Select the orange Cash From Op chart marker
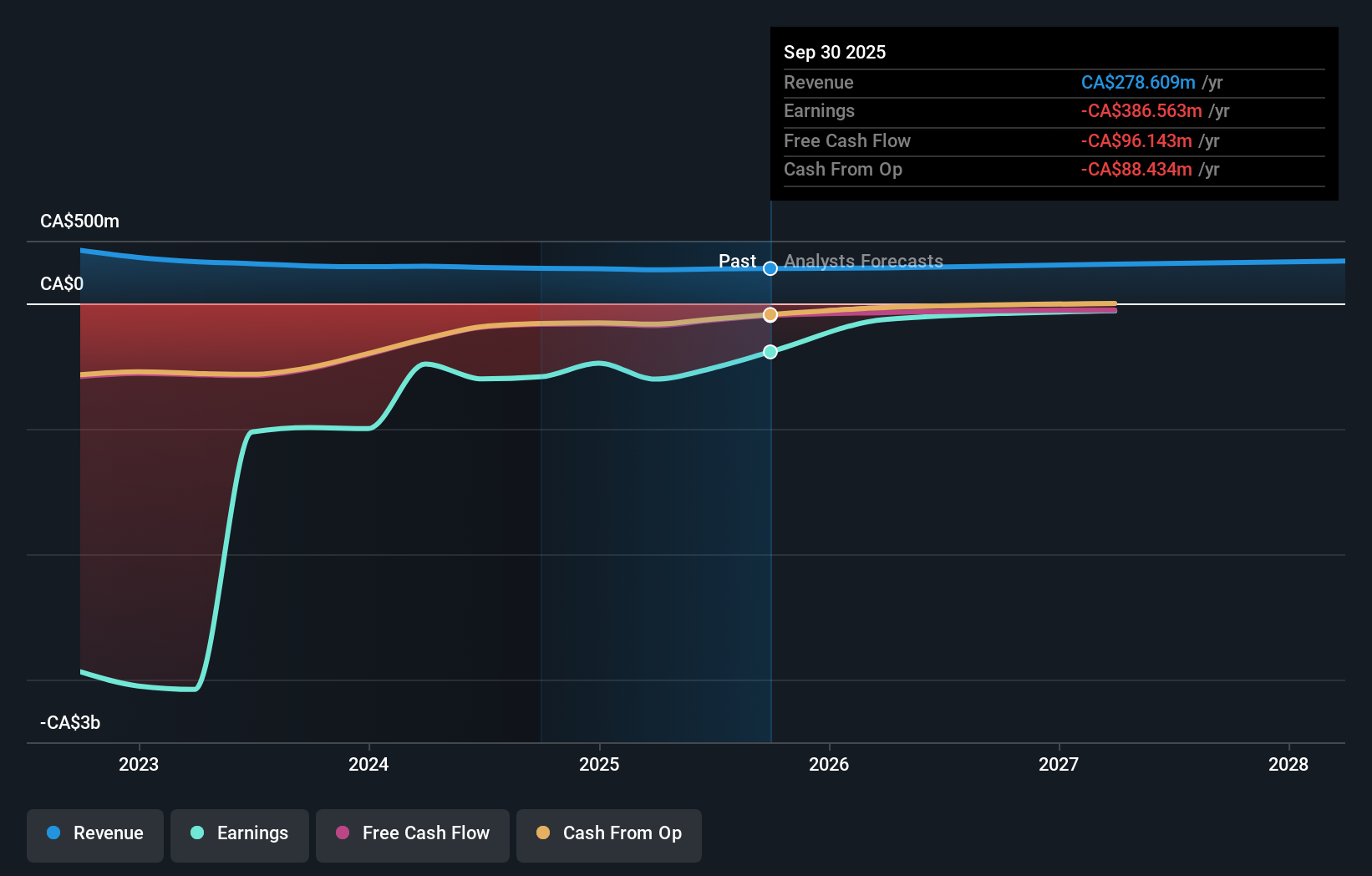Viewport: 1372px width, 876px height. pyautogui.click(x=770, y=315)
